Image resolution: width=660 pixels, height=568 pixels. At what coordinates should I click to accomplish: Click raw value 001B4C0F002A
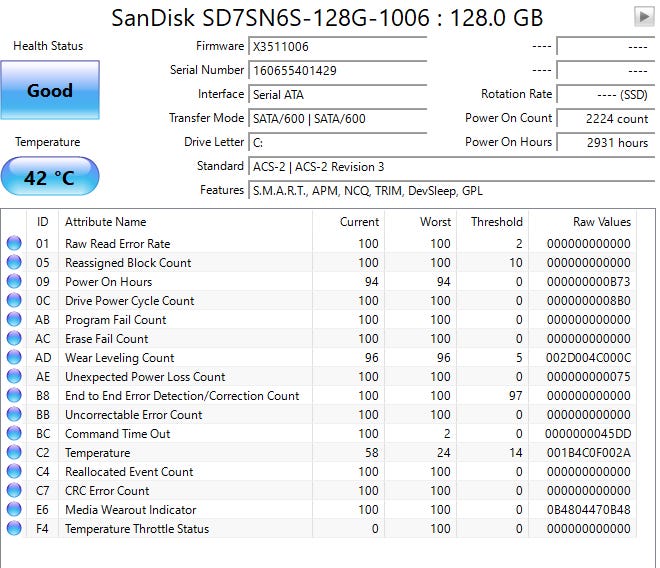[x=588, y=453]
